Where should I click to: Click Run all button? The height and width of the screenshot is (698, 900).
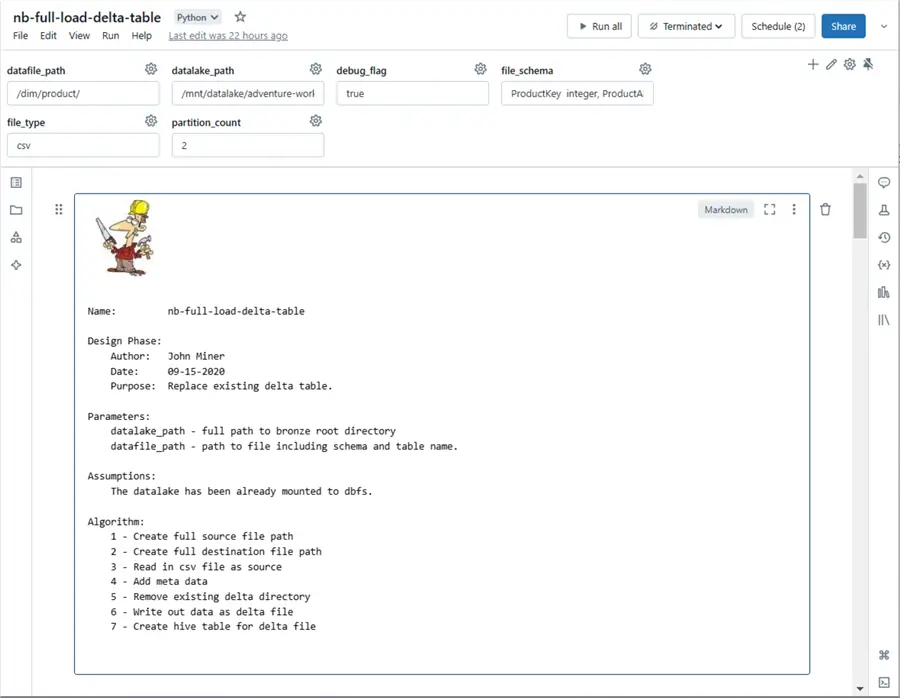tap(599, 26)
